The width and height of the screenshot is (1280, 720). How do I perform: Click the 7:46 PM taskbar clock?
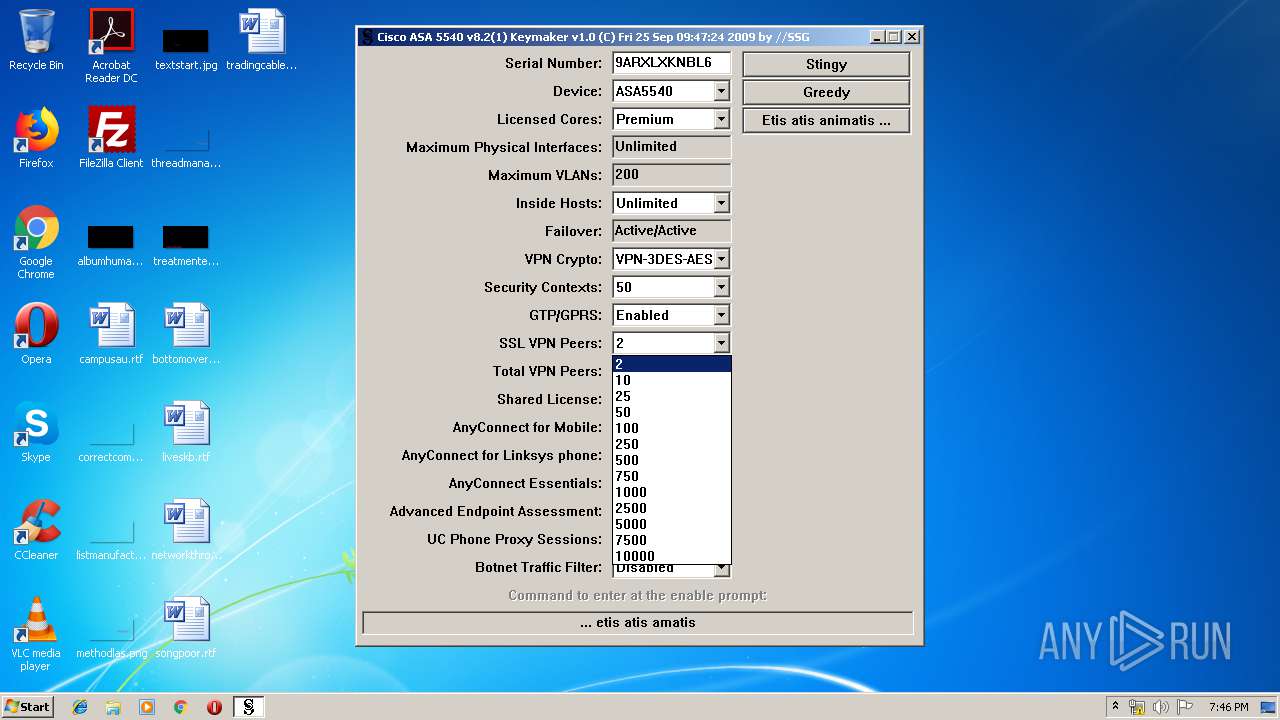[x=1228, y=707]
